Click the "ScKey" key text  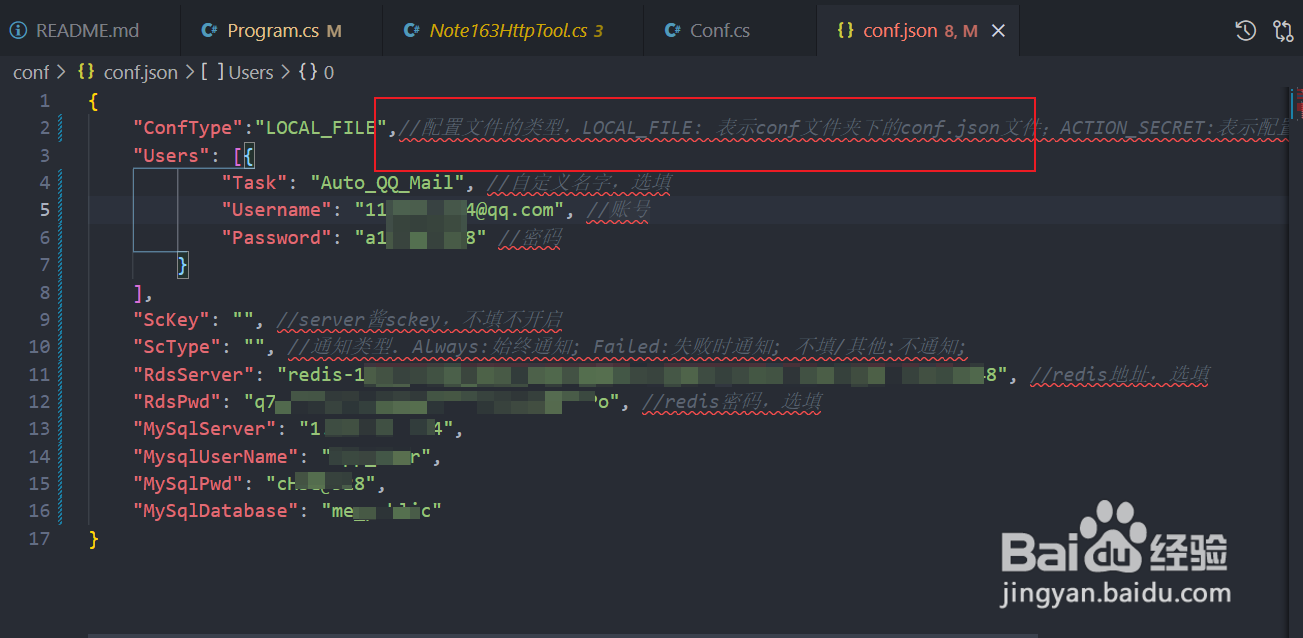tap(171, 320)
